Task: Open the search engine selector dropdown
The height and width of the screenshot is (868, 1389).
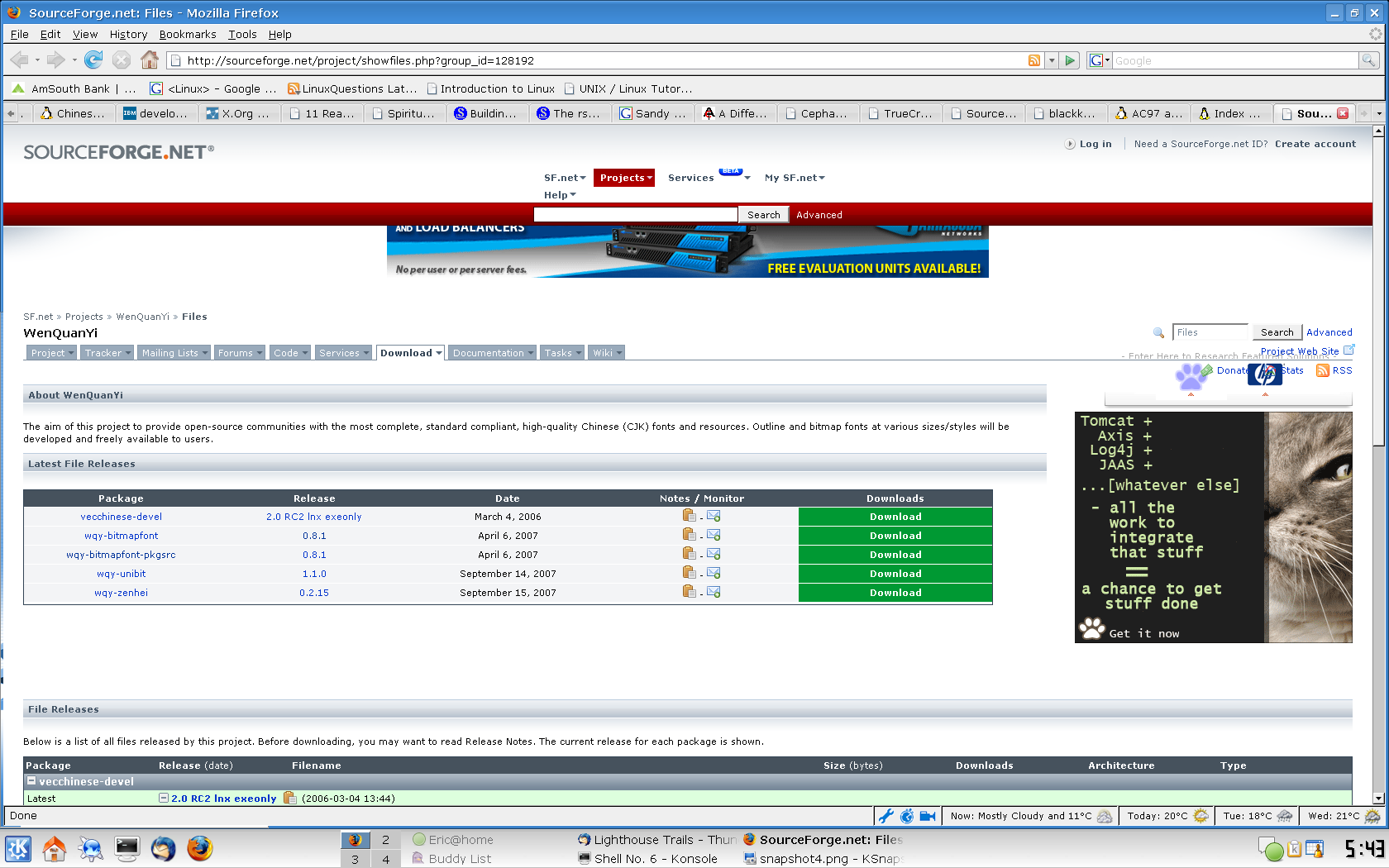Action: [1098, 60]
